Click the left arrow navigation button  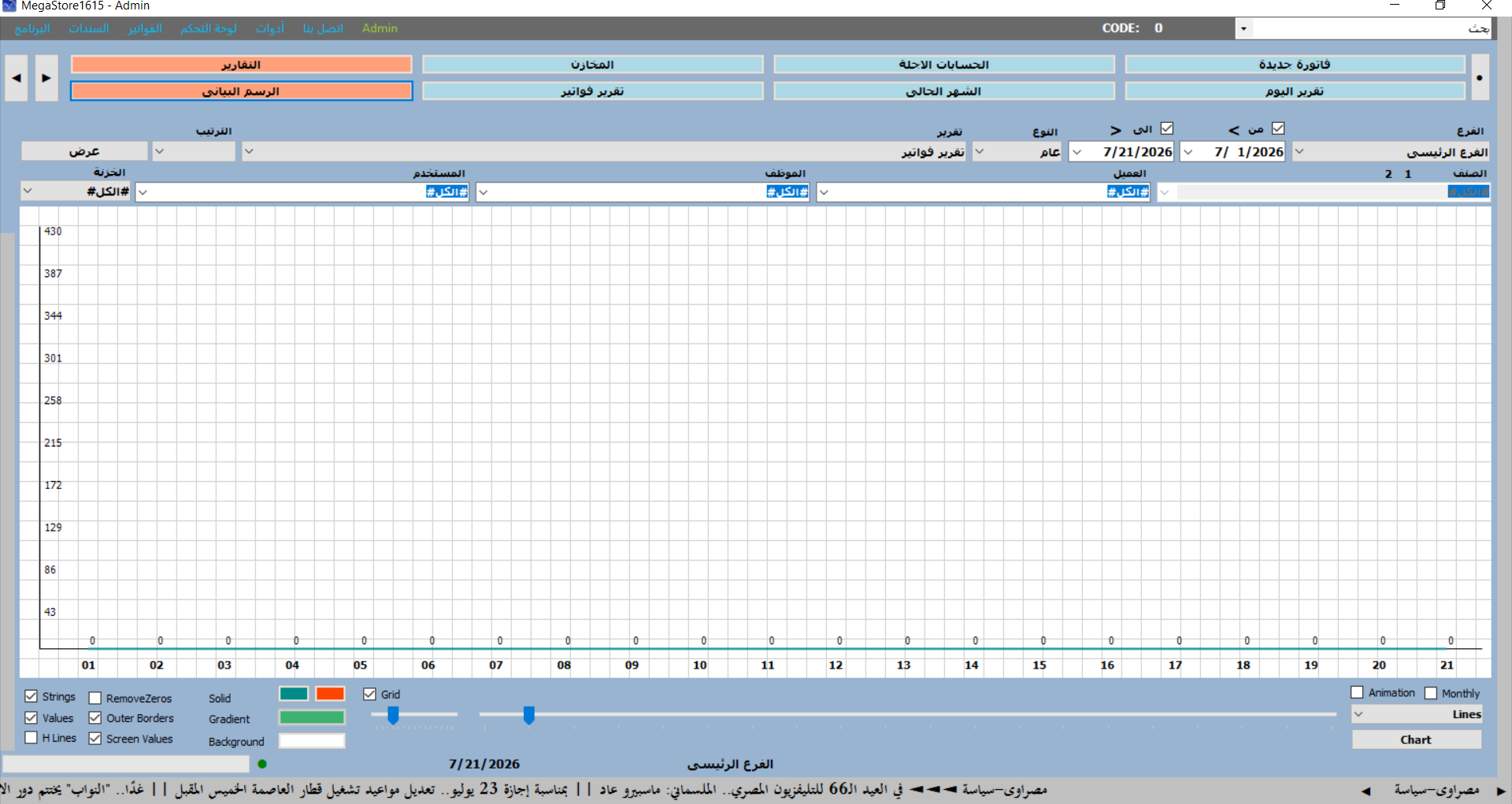pos(17,78)
